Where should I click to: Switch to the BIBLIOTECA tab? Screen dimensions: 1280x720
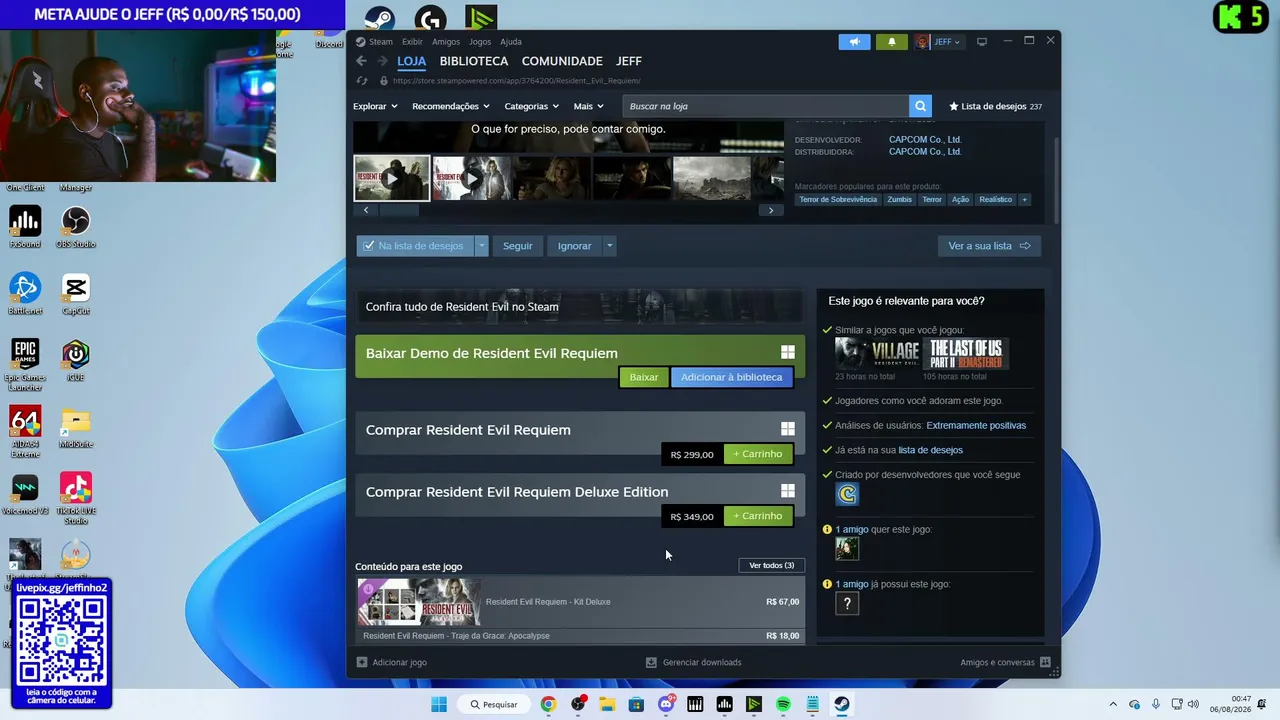[474, 61]
